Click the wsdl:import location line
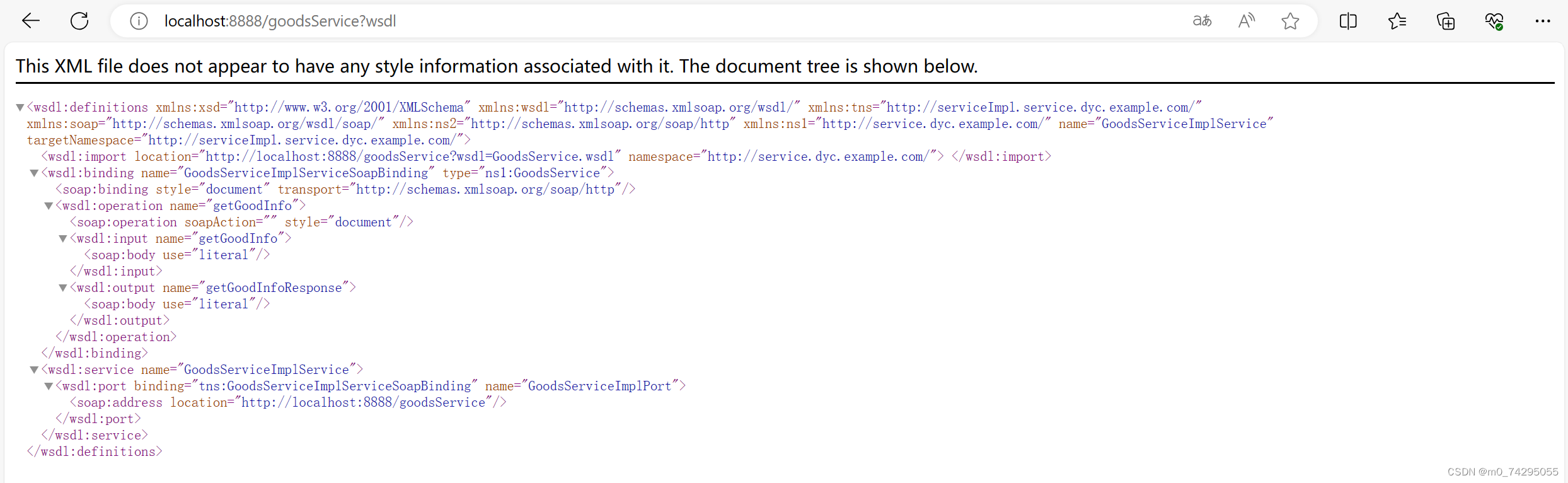This screenshot has height=483, width=1568. [546, 156]
